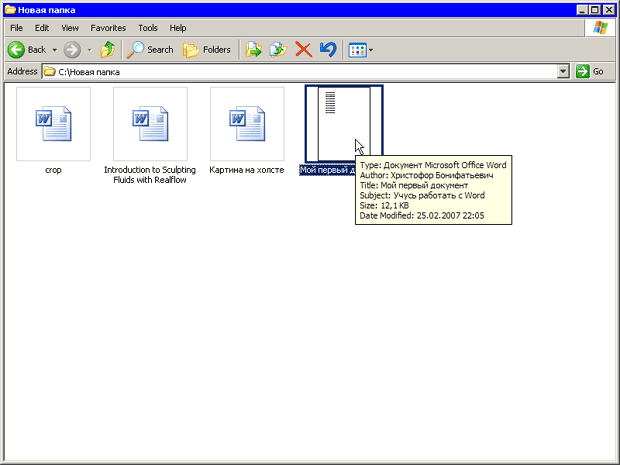Click the Windows flag logo
The image size is (620, 465).
click(x=600, y=28)
